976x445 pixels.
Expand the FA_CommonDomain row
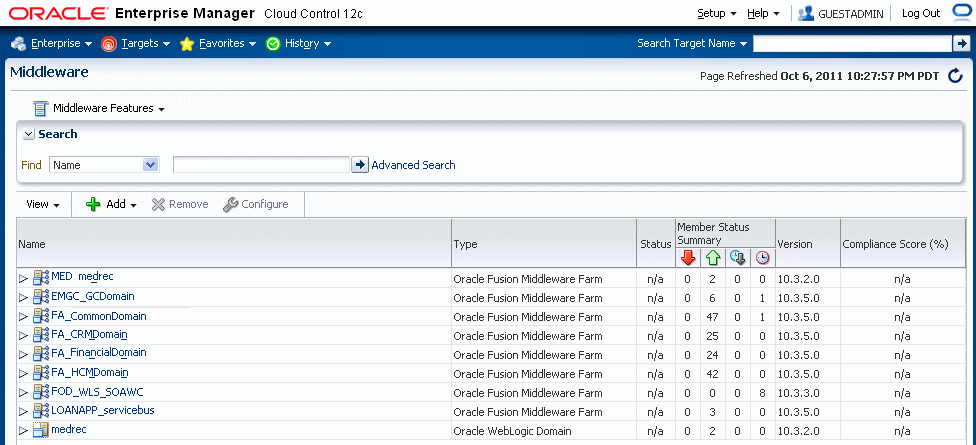pos(24,317)
